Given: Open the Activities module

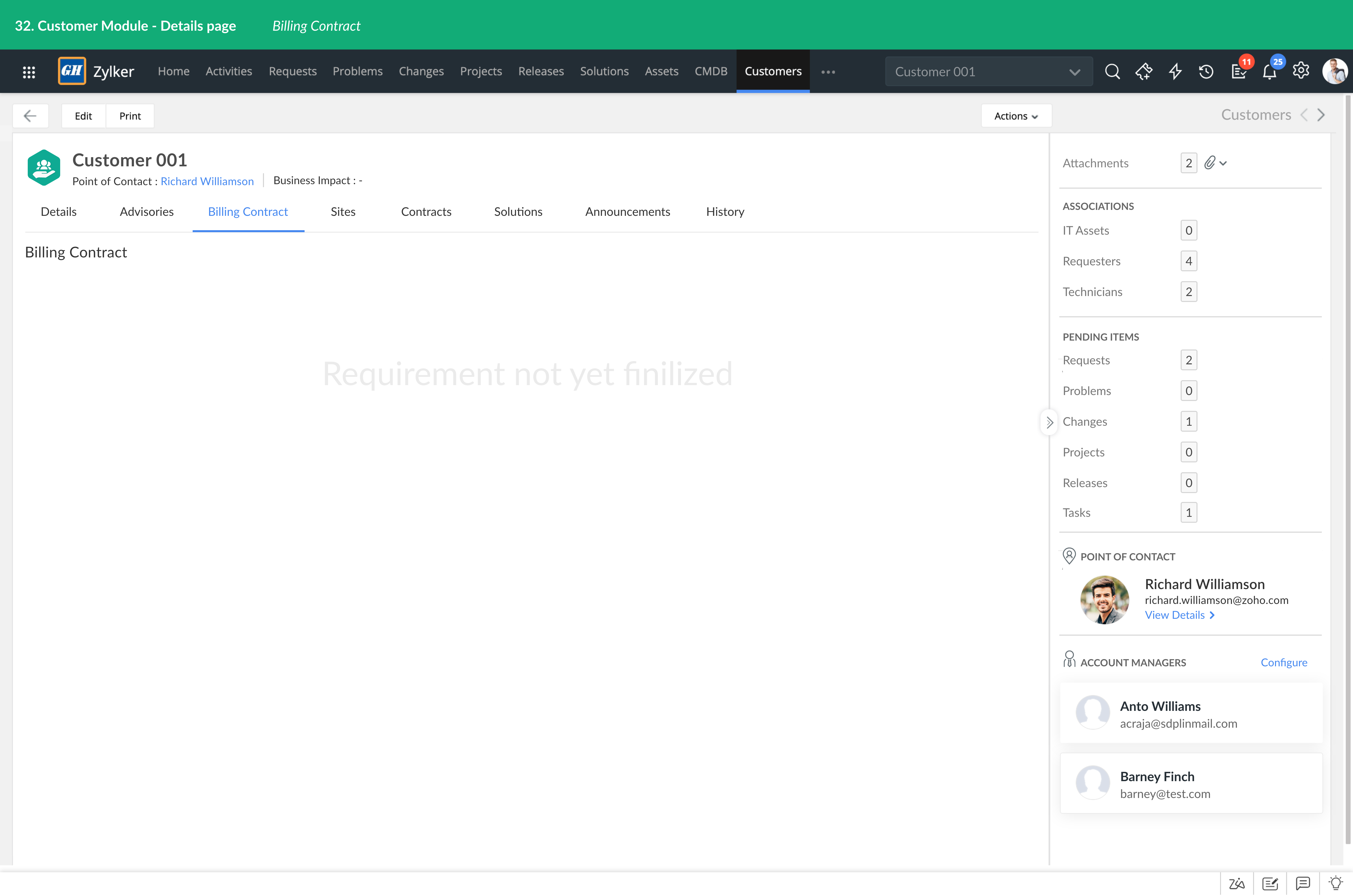Looking at the screenshot, I should point(229,72).
